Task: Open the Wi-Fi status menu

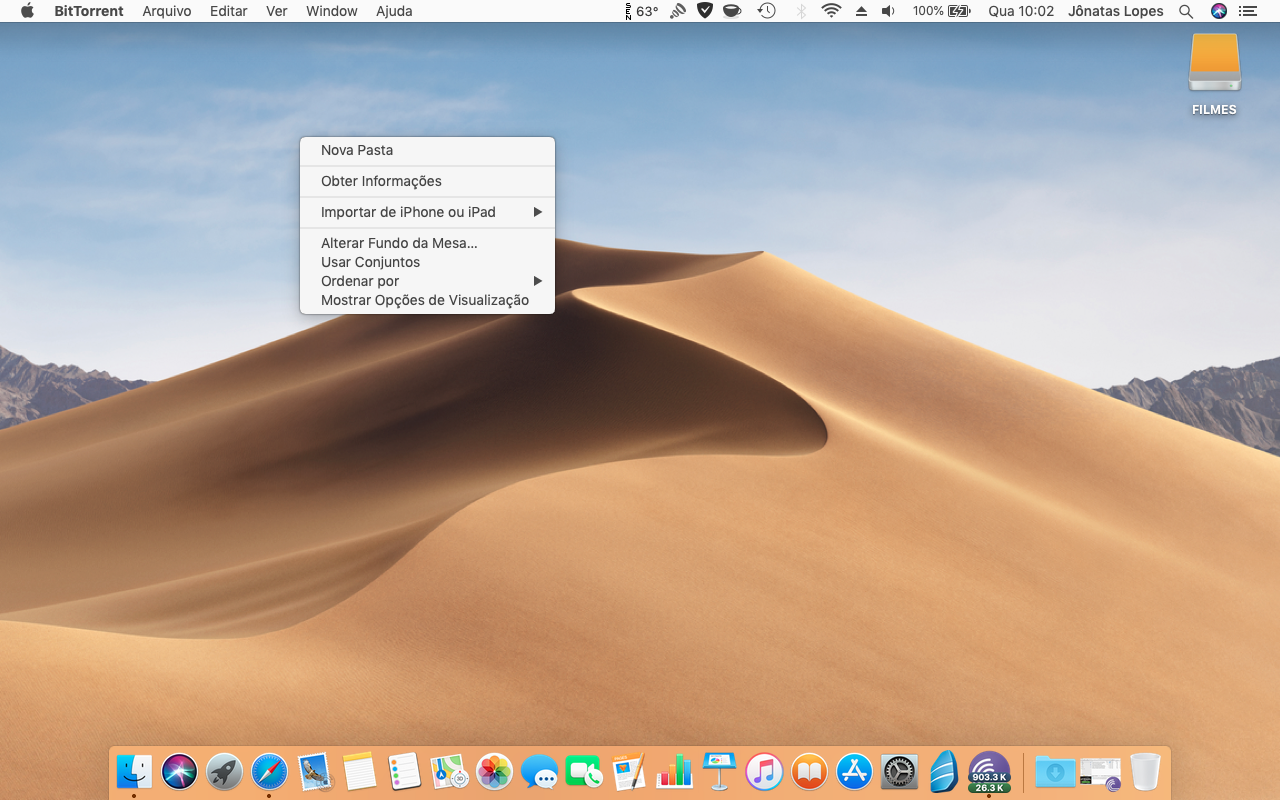Action: (831, 11)
